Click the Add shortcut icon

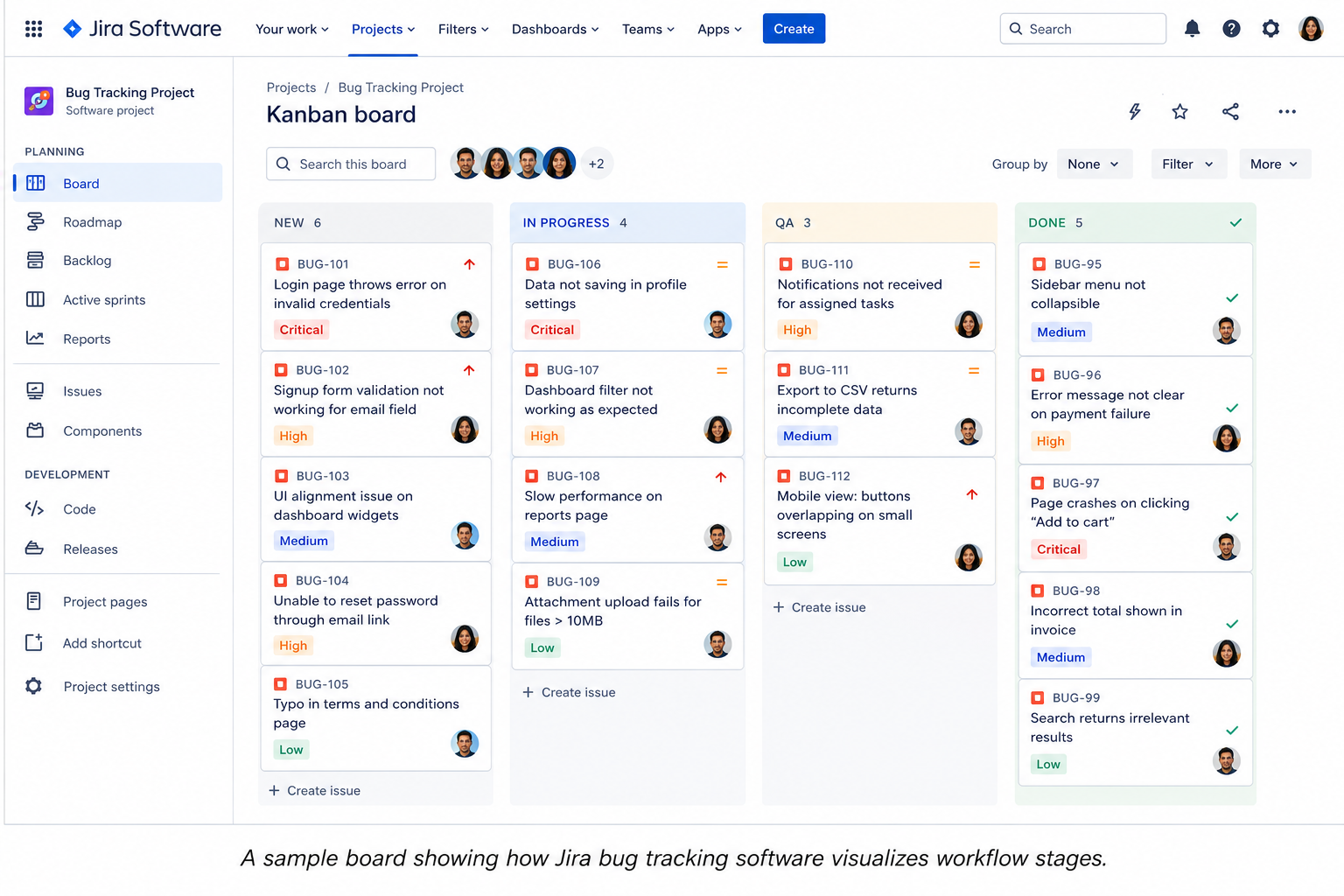click(34, 642)
